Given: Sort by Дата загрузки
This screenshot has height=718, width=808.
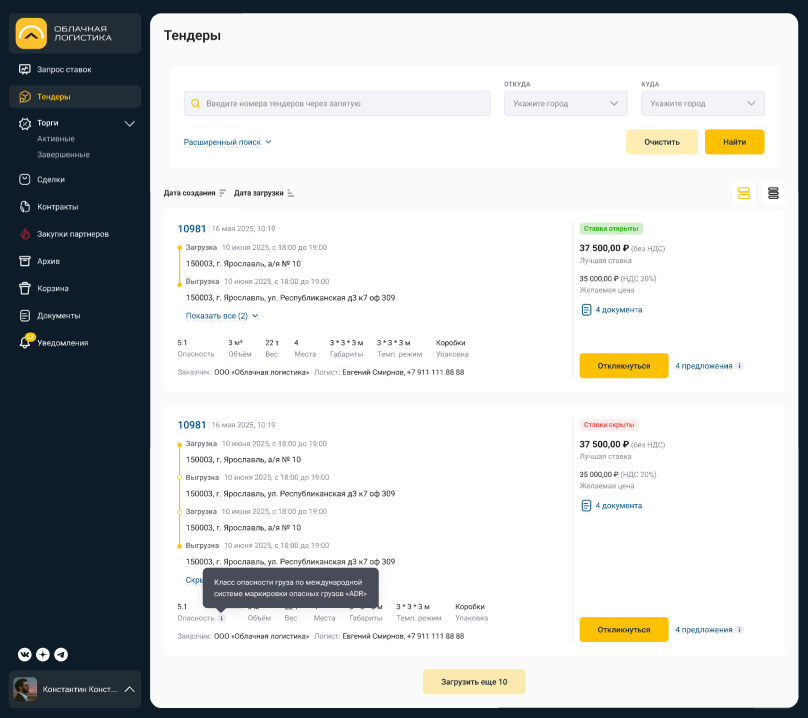Looking at the screenshot, I should [264, 193].
